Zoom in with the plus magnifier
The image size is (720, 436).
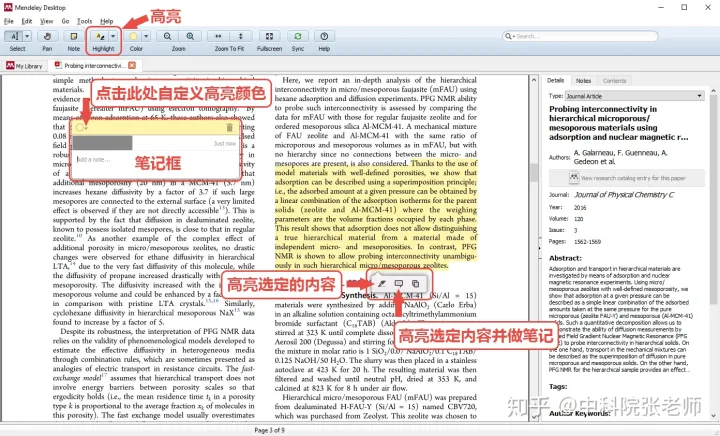[190, 36]
